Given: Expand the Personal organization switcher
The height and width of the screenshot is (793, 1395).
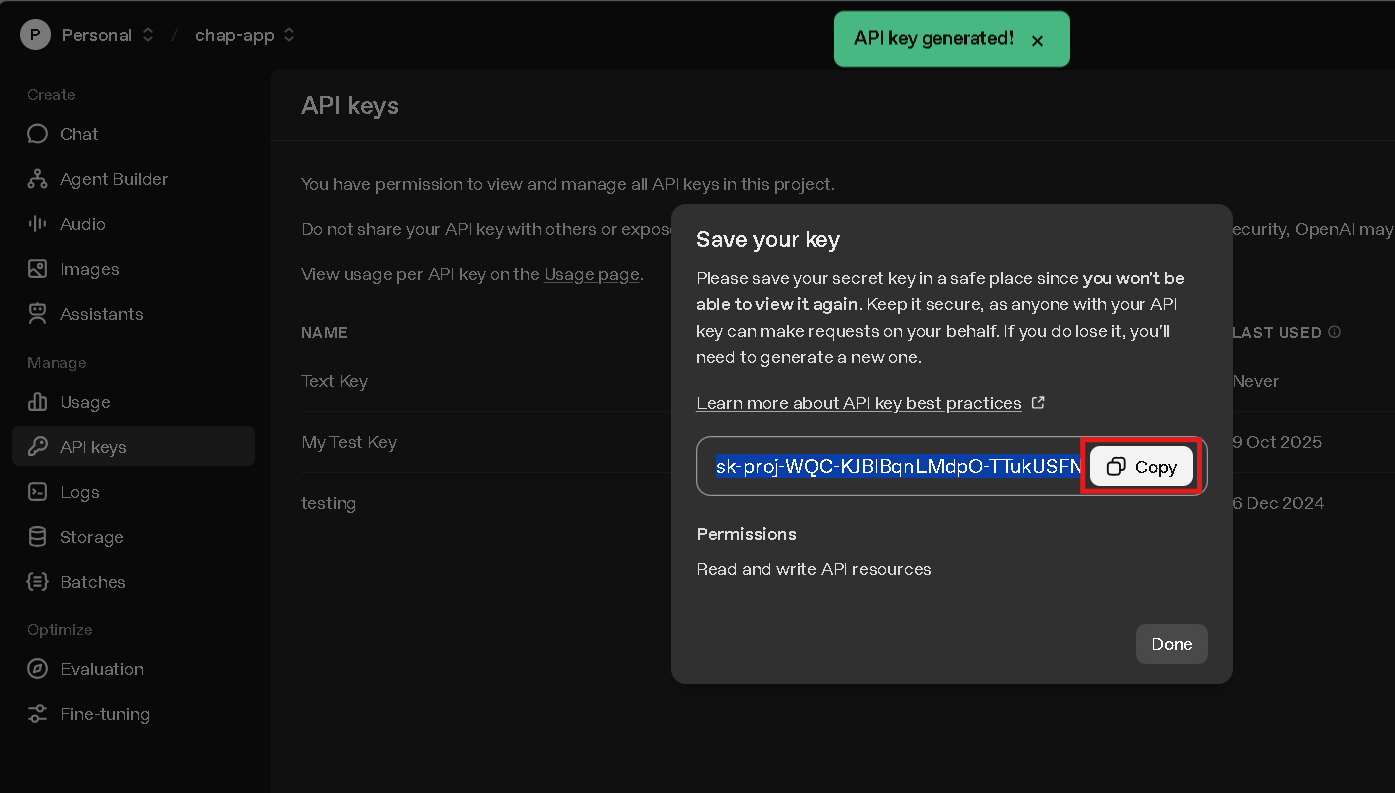Looking at the screenshot, I should 146,34.
